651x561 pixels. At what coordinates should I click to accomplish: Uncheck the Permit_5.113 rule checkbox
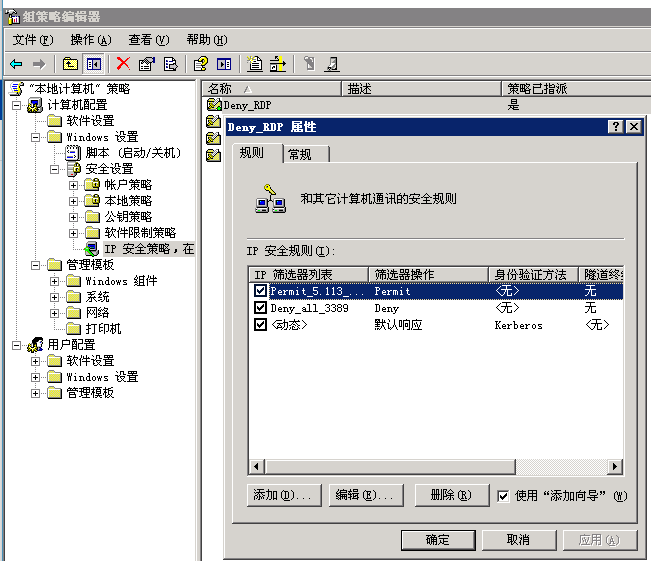(x=260, y=291)
